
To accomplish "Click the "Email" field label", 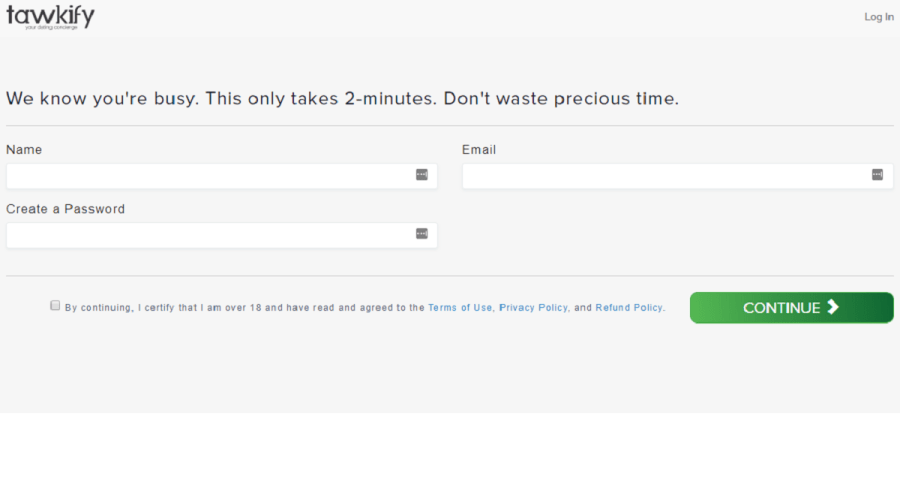I will pyautogui.click(x=479, y=150).
